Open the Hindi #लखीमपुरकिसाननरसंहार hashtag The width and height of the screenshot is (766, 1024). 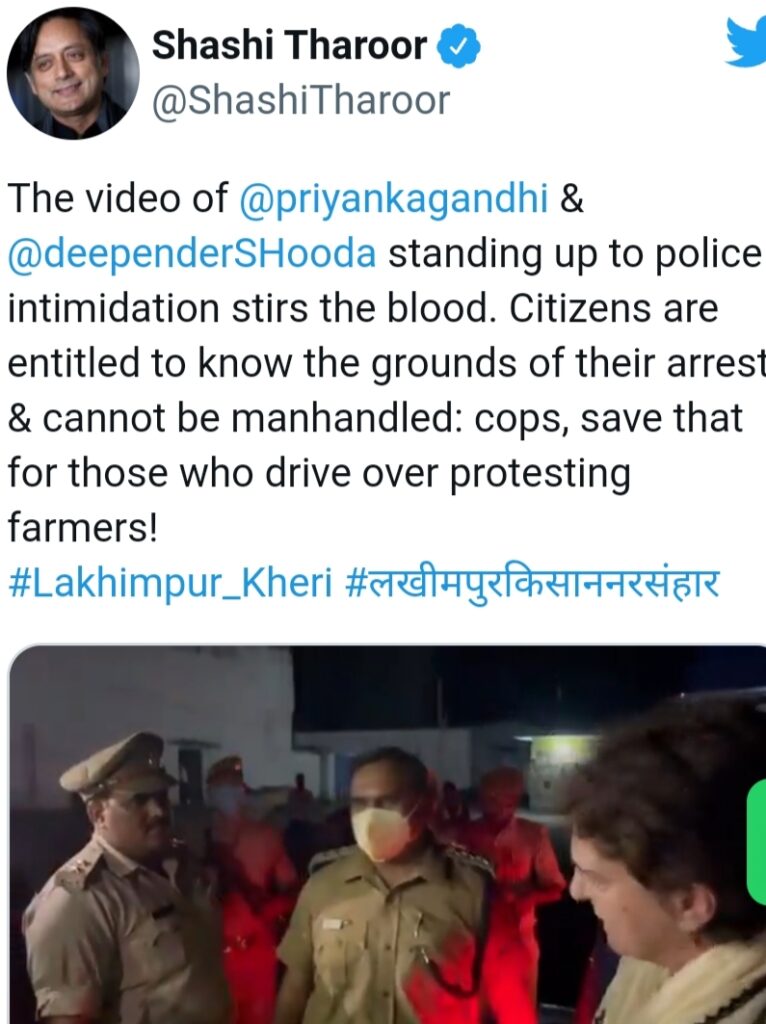[532, 583]
